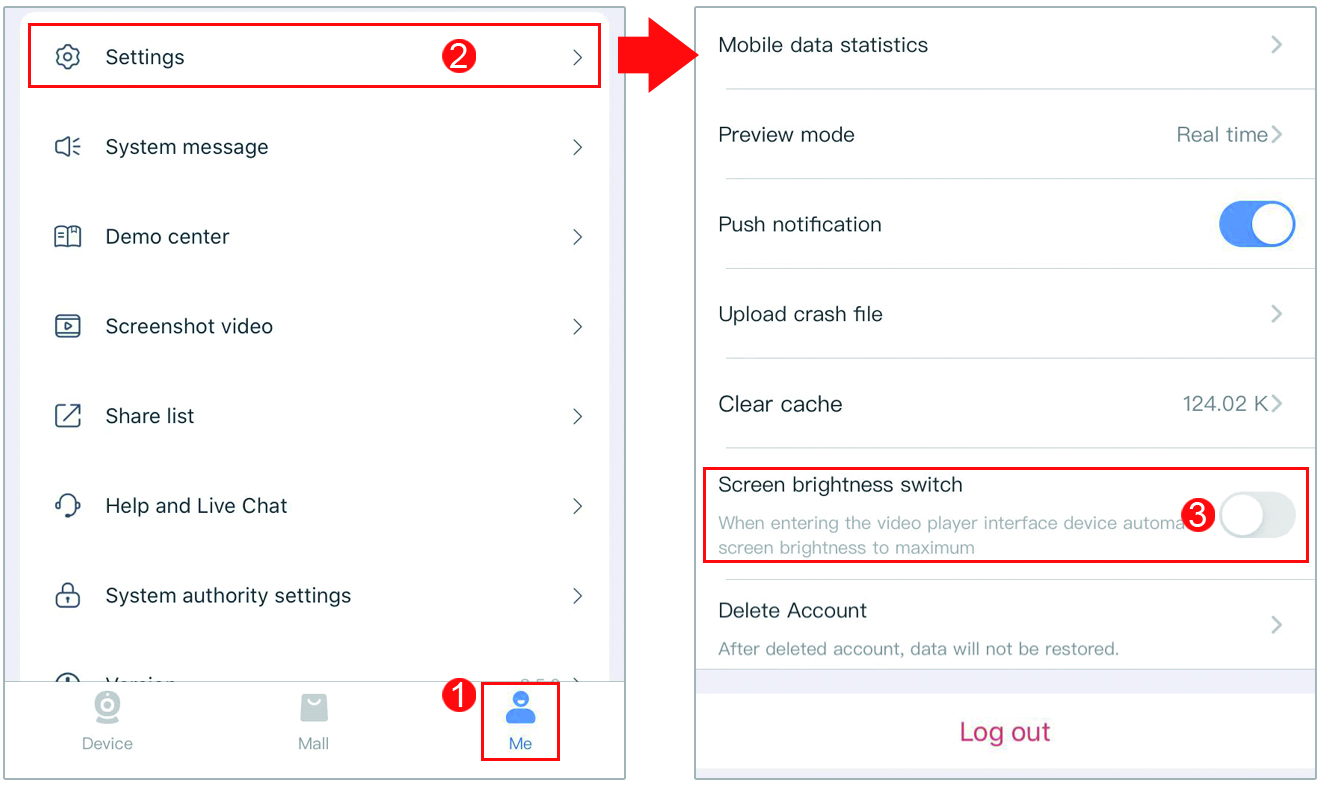The image size is (1322, 790).
Task: Click the Screenshot video play icon
Action: pos(67,326)
